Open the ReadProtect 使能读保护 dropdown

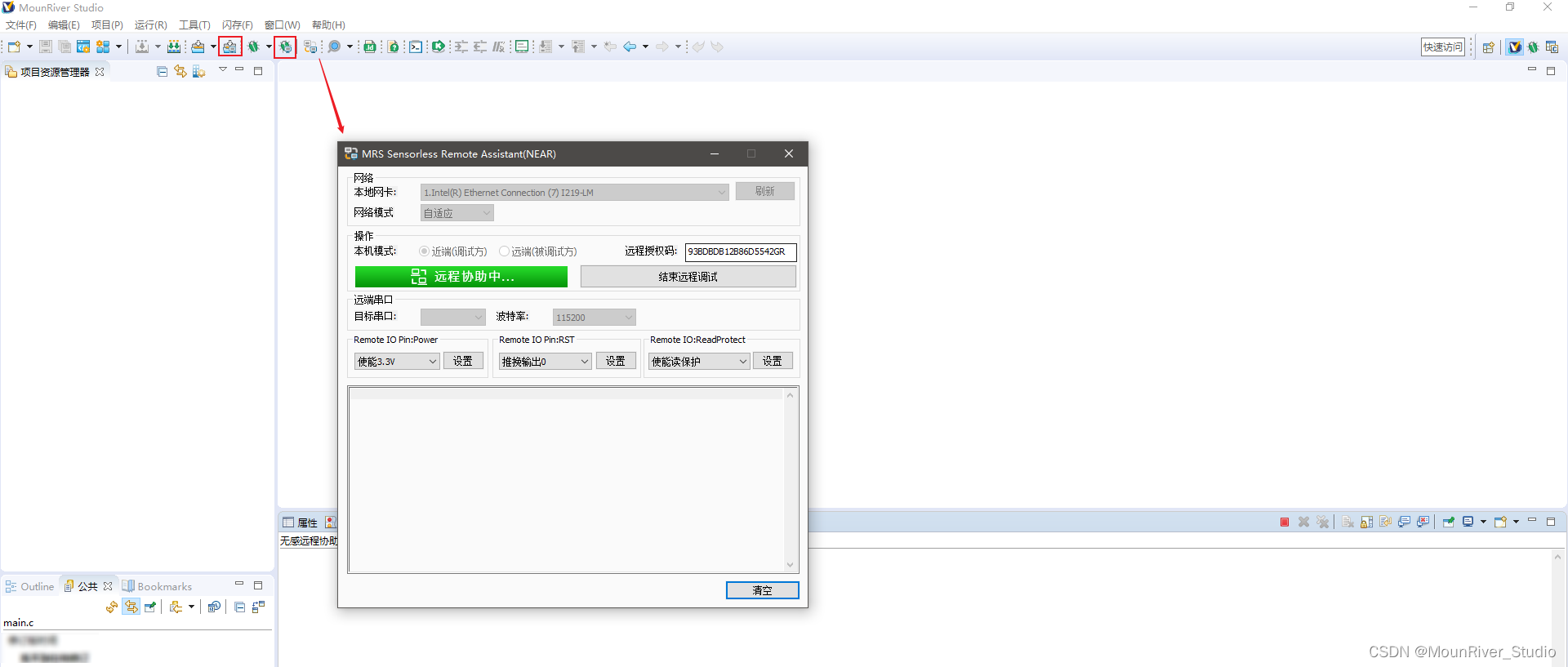699,361
